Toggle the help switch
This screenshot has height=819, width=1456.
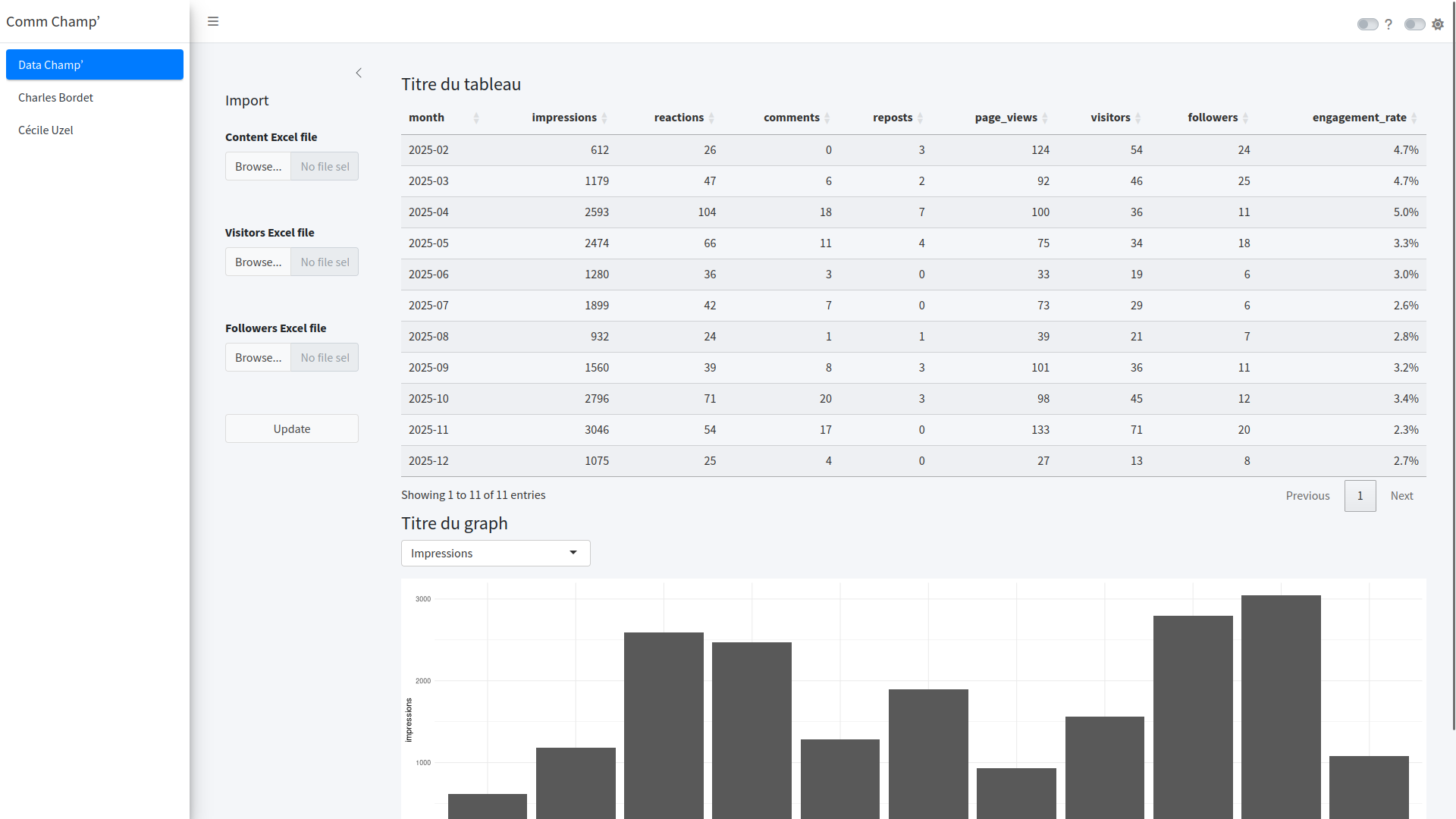pyautogui.click(x=1367, y=24)
